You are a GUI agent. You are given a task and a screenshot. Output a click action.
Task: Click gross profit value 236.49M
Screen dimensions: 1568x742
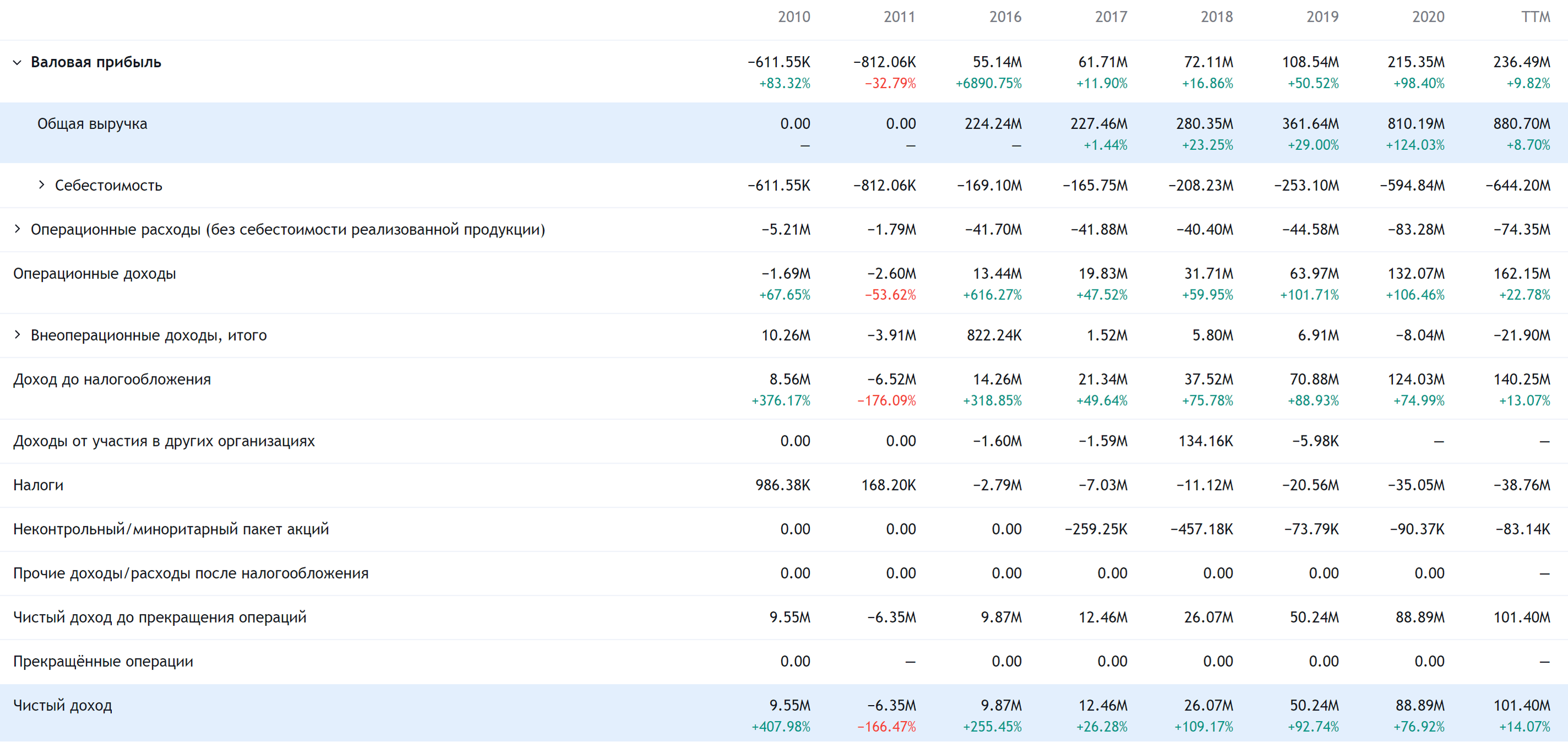pyautogui.click(x=1521, y=62)
